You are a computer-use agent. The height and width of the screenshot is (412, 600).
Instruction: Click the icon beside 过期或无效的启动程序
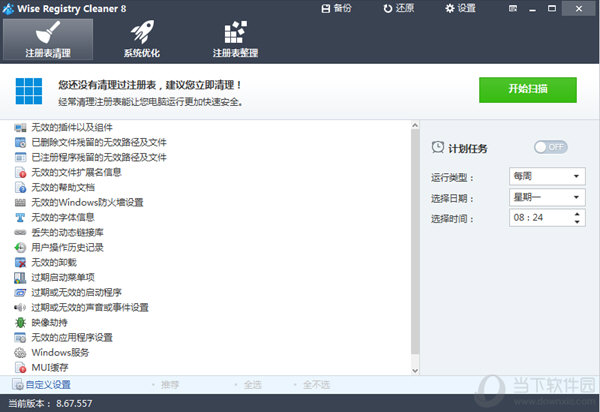coord(20,293)
